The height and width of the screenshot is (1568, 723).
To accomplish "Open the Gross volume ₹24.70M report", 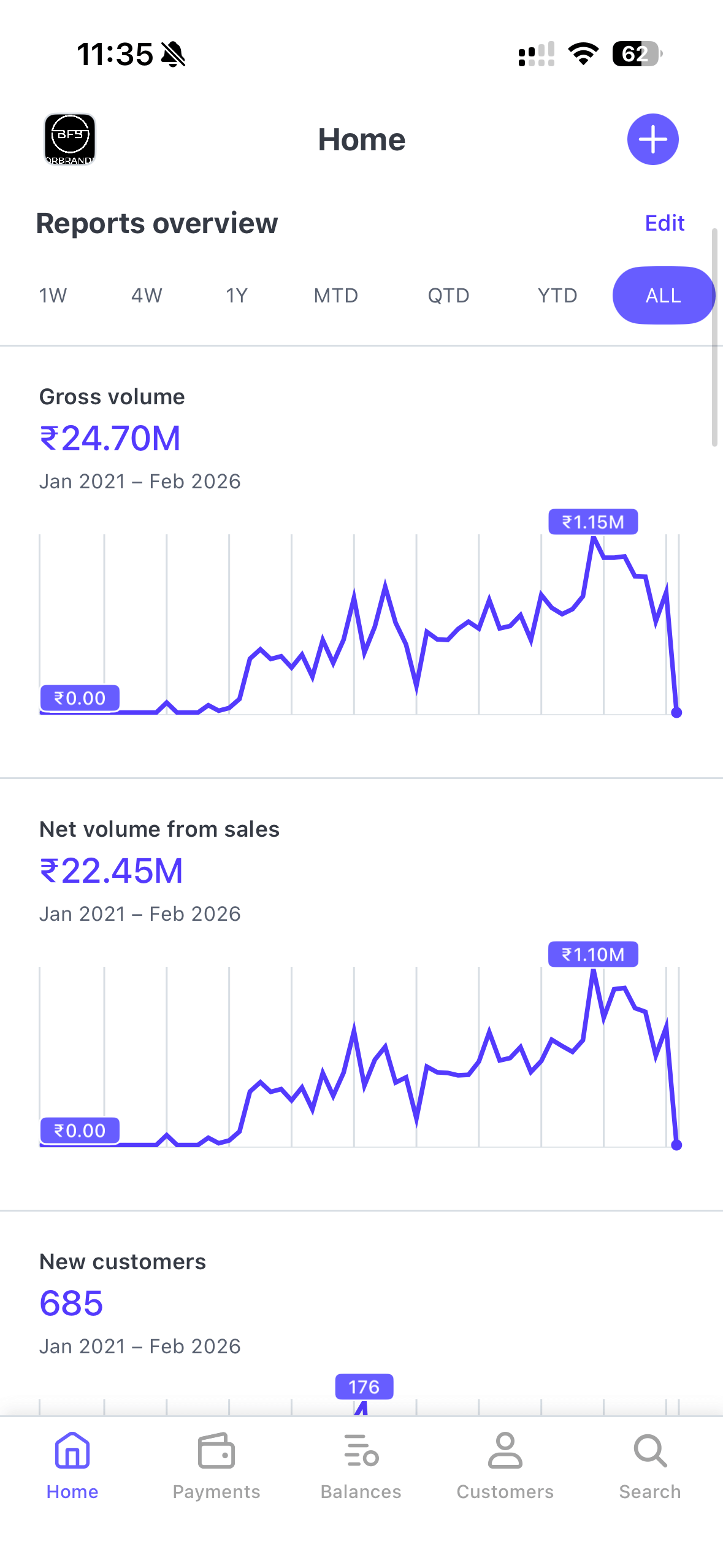I will [x=110, y=438].
